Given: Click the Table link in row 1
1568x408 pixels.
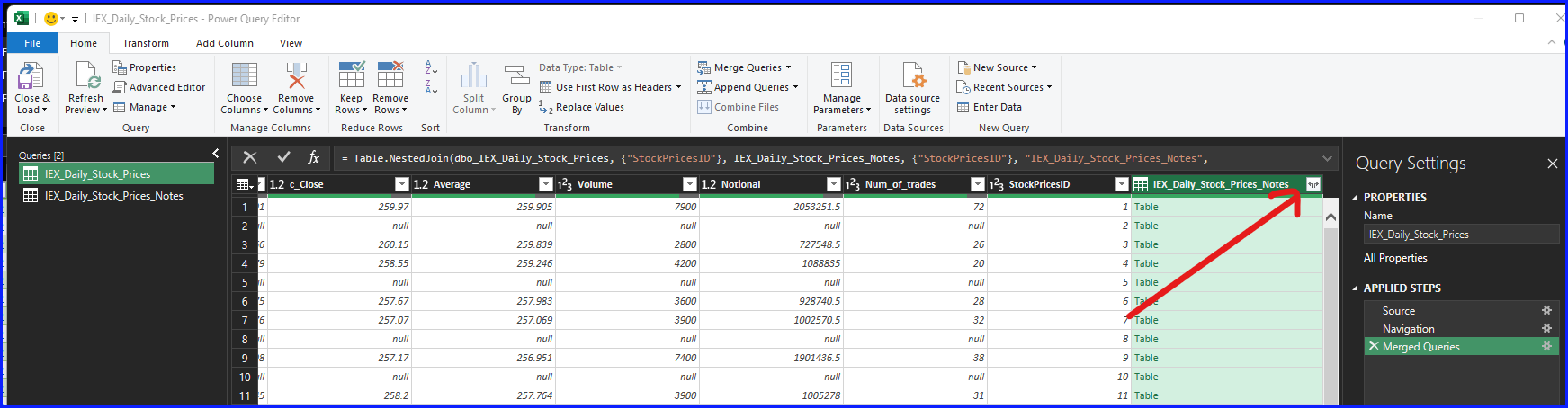Looking at the screenshot, I should tap(1146, 207).
